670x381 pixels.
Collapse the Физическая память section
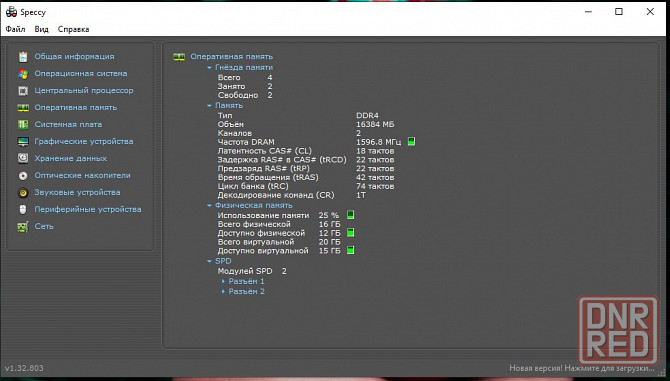[x=209, y=205]
